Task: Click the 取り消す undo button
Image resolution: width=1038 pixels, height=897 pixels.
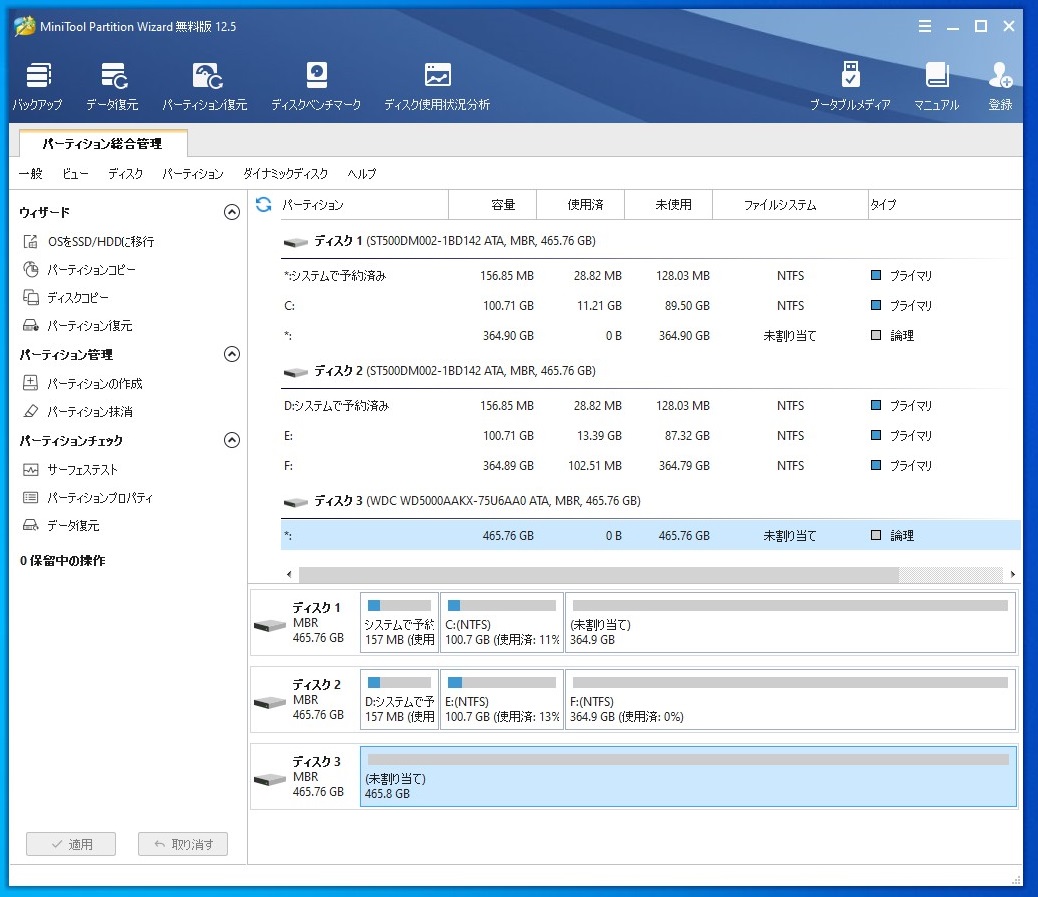Action: tap(183, 844)
